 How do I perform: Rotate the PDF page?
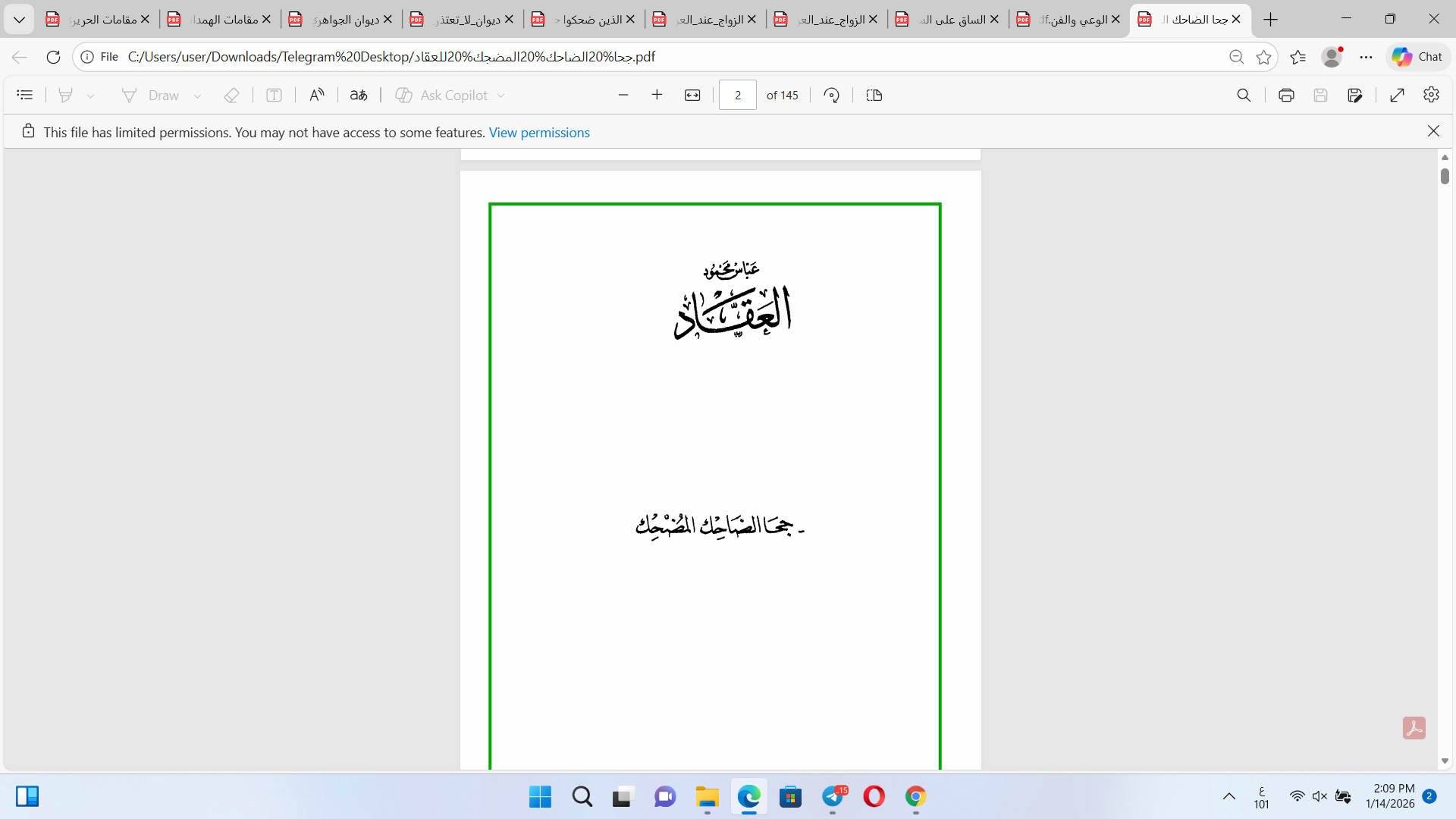[x=832, y=95]
